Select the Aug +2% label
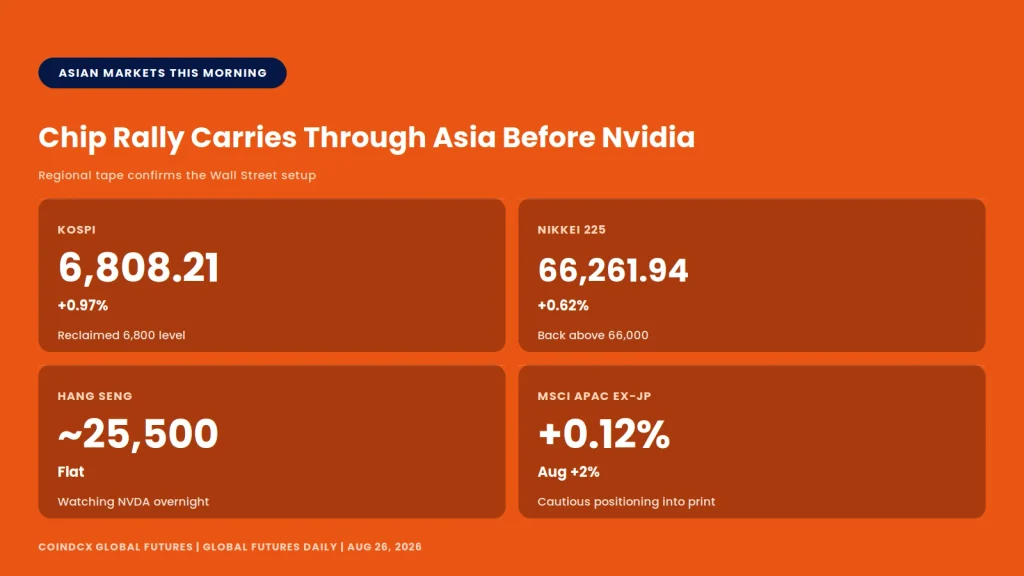The width and height of the screenshot is (1024, 576). pyautogui.click(x=568, y=472)
